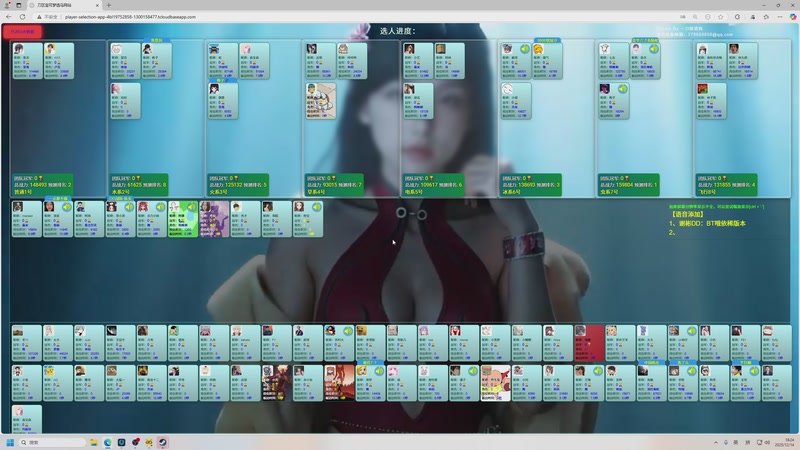Add page to favorites with star icon
This screenshot has height=450, width=800.
720,17
